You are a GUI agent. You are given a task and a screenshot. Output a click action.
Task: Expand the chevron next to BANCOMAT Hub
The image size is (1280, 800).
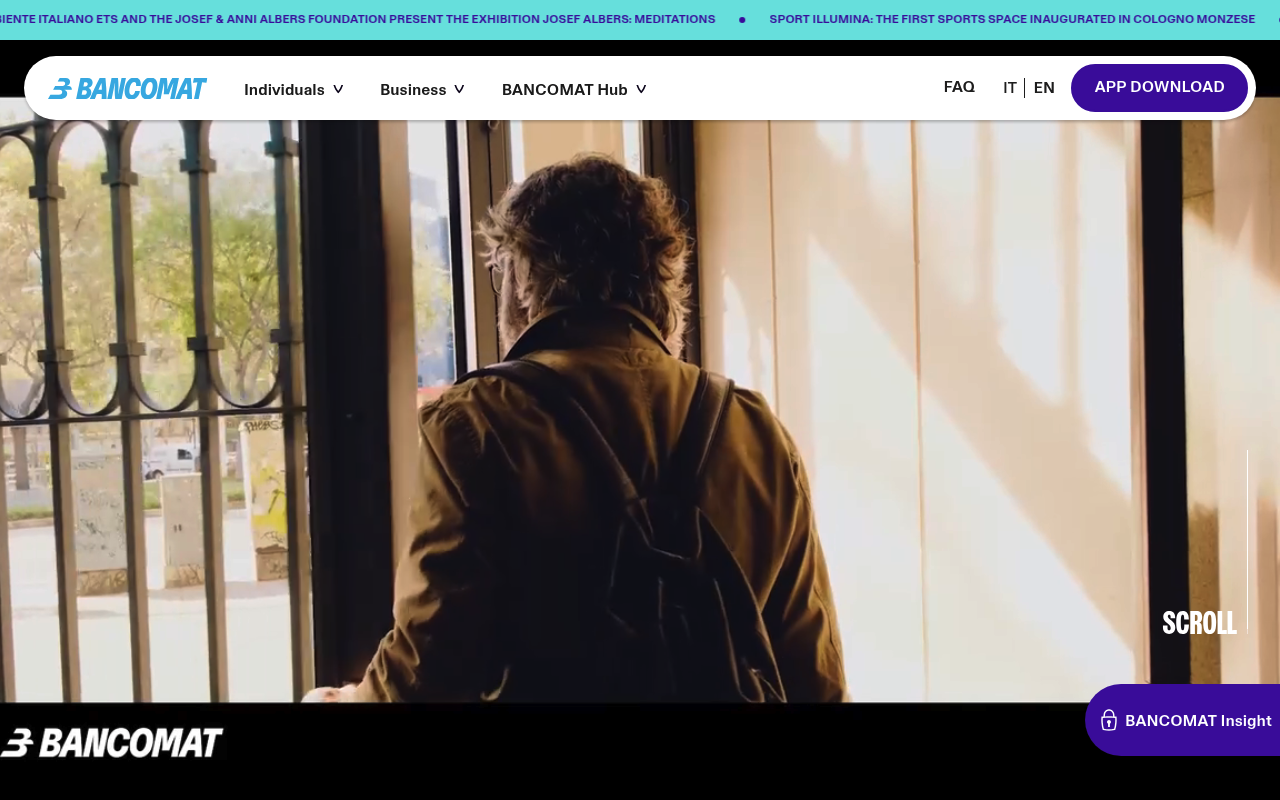coord(641,89)
